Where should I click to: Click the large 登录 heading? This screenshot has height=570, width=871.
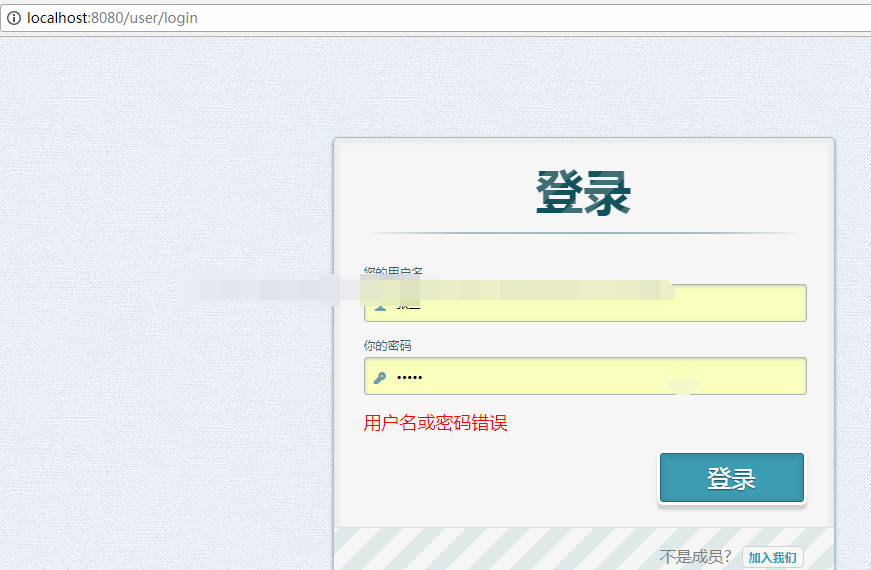[583, 193]
